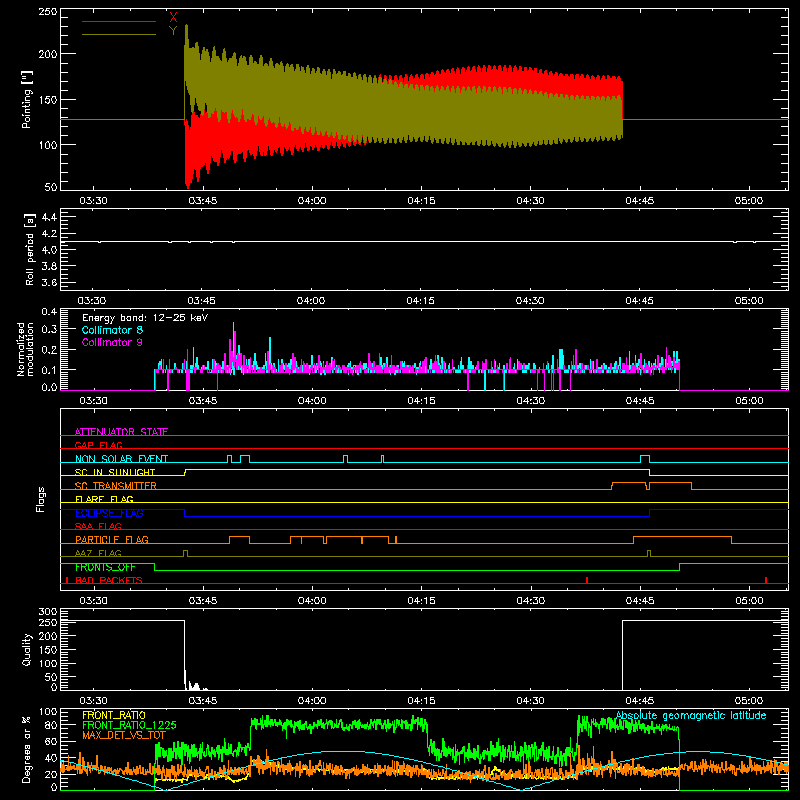Click the GAP_FLAG label
The image size is (800, 800).
[98, 445]
